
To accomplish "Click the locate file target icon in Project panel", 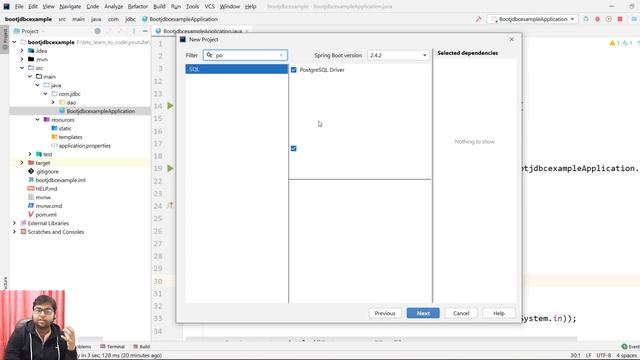I will (98, 31).
